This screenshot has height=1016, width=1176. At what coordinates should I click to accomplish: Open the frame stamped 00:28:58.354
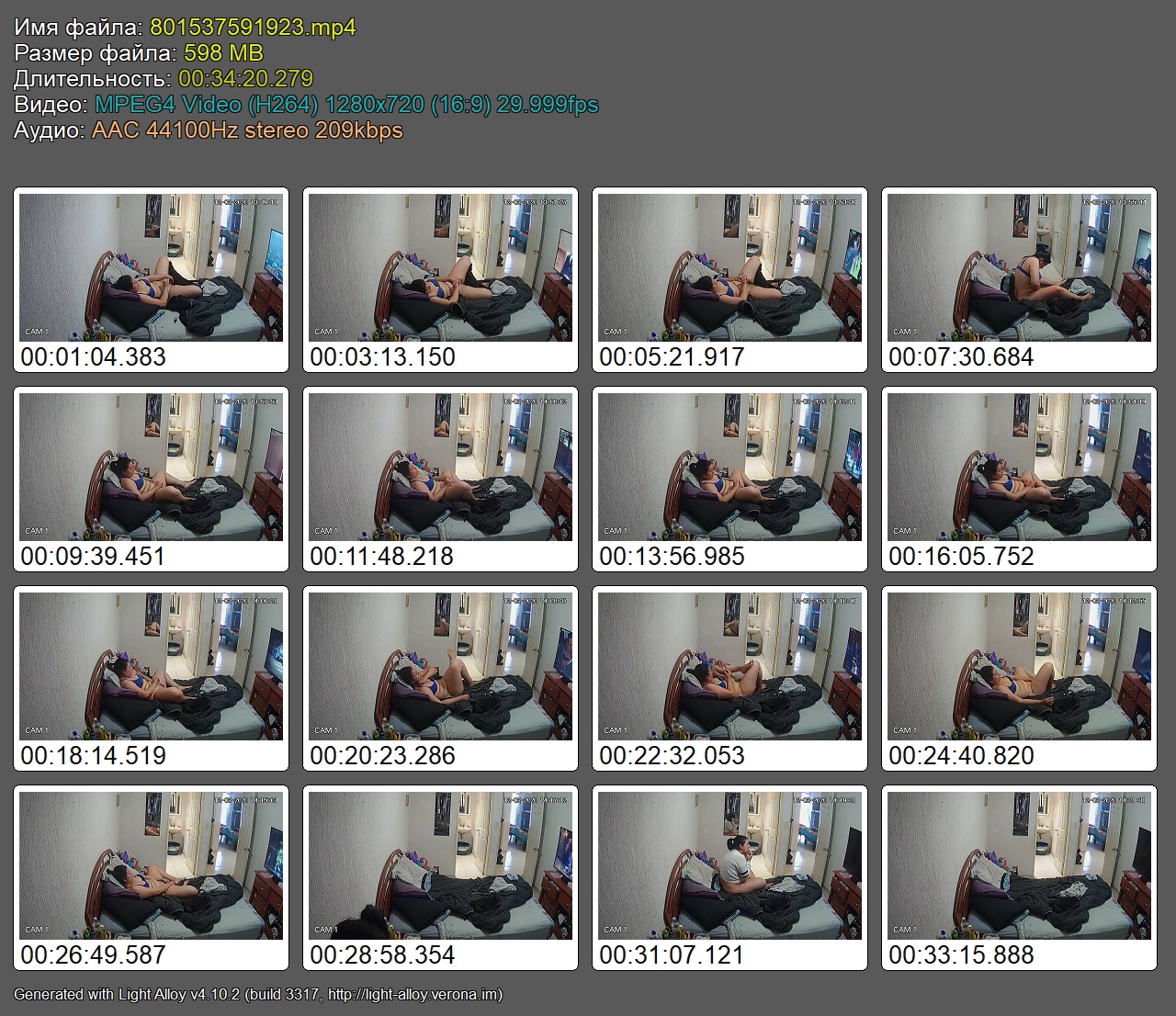pyautogui.click(x=440, y=865)
